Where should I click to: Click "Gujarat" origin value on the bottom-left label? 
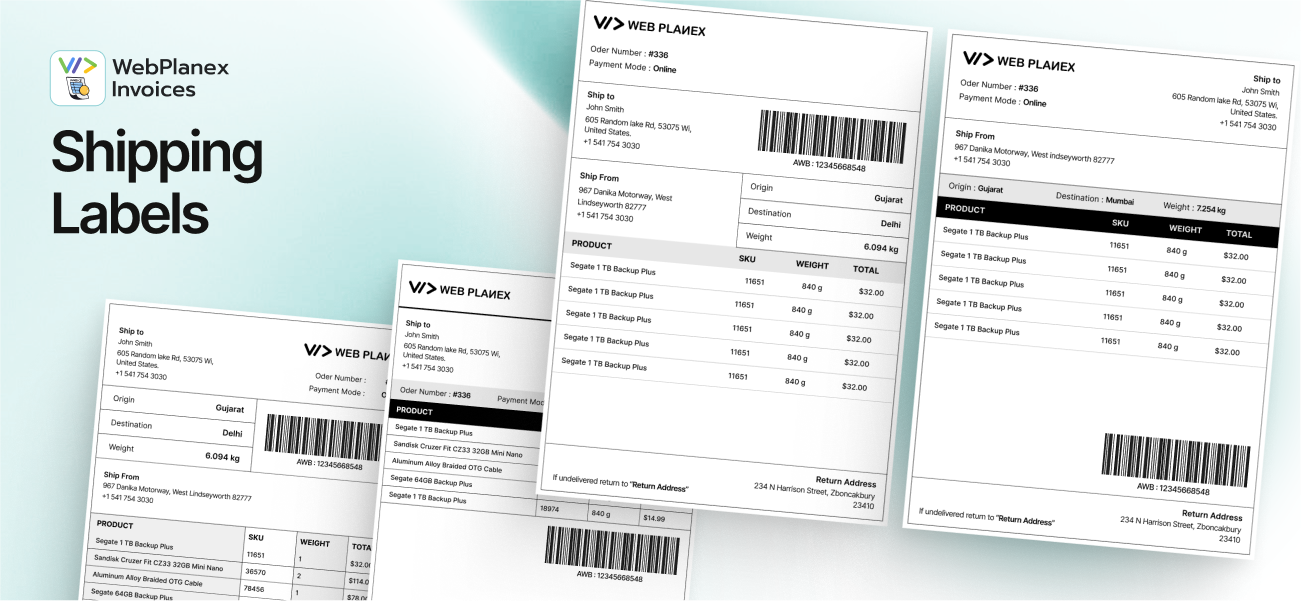[x=230, y=408]
